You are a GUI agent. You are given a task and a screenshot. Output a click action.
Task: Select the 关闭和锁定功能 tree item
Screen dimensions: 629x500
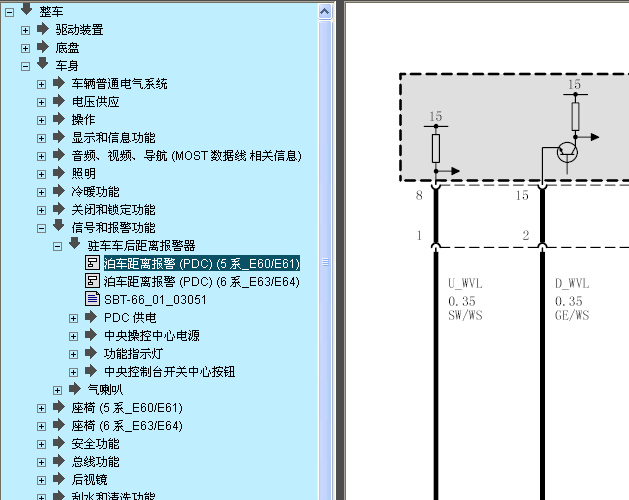point(114,210)
